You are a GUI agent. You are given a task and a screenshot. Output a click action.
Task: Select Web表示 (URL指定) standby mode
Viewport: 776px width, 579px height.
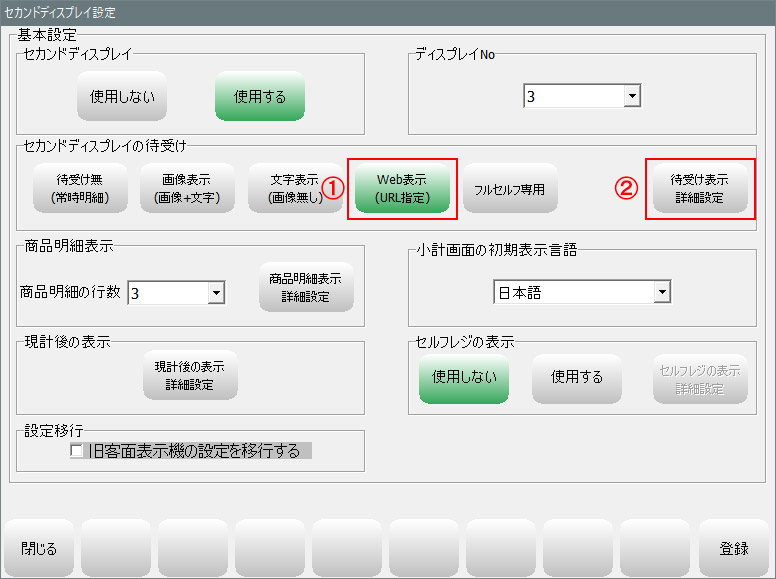401,189
